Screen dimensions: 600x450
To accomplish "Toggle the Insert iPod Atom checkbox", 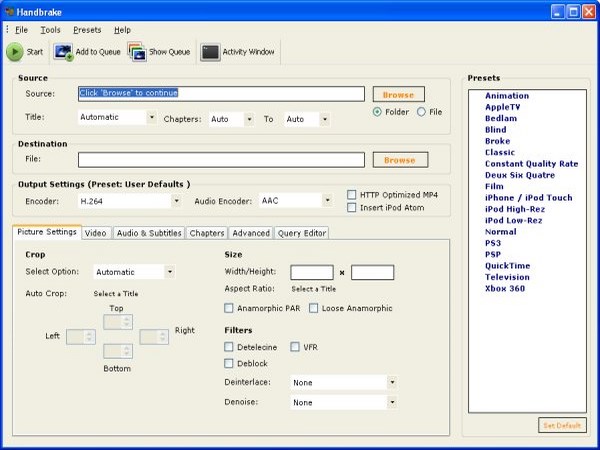I will pos(352,208).
